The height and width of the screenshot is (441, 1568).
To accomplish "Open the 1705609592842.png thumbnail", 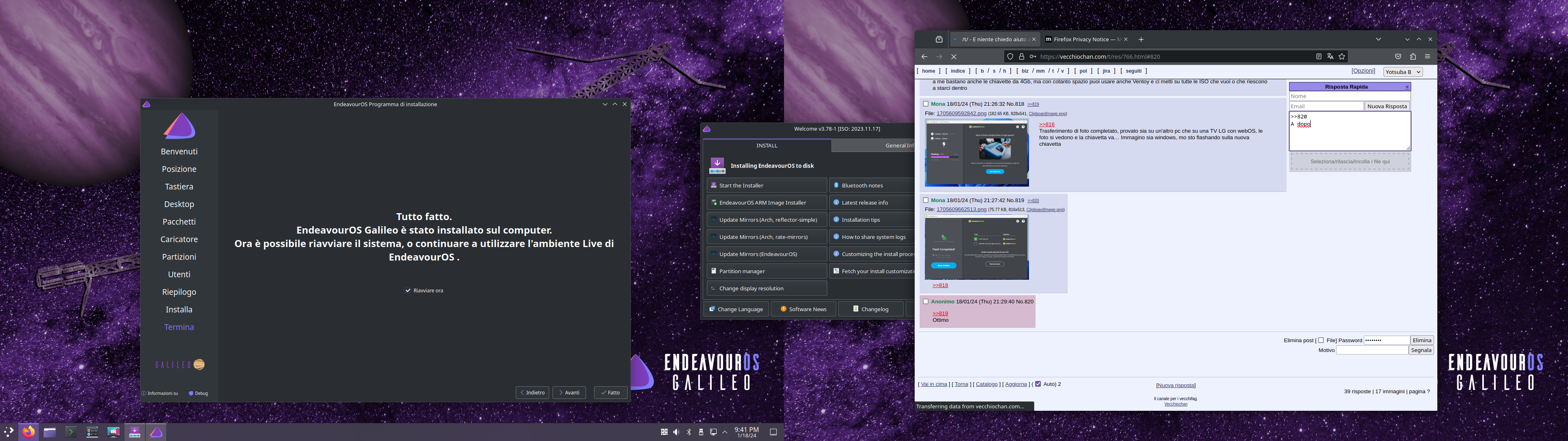I will (x=976, y=153).
